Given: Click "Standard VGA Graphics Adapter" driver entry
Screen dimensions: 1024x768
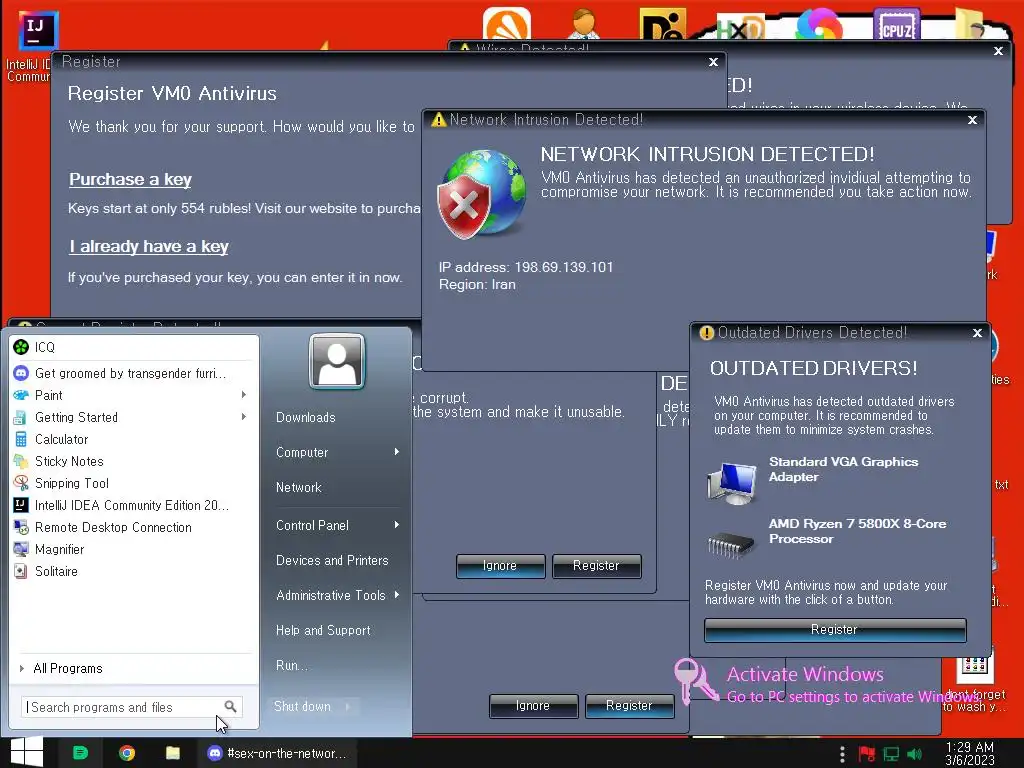Looking at the screenshot, I should [x=844, y=470].
